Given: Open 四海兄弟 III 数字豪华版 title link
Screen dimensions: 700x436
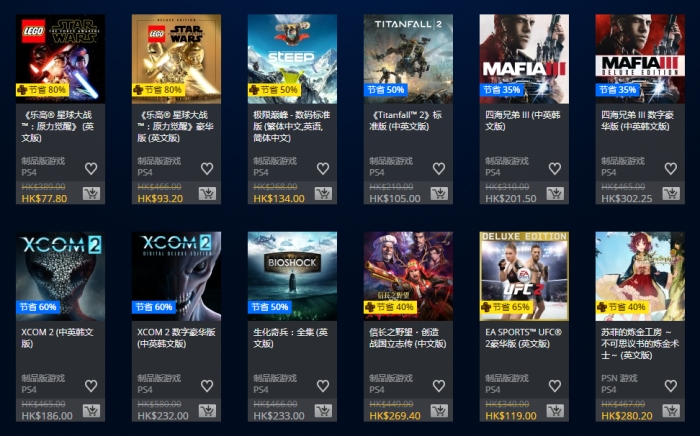Looking at the screenshot, I should [x=637, y=120].
